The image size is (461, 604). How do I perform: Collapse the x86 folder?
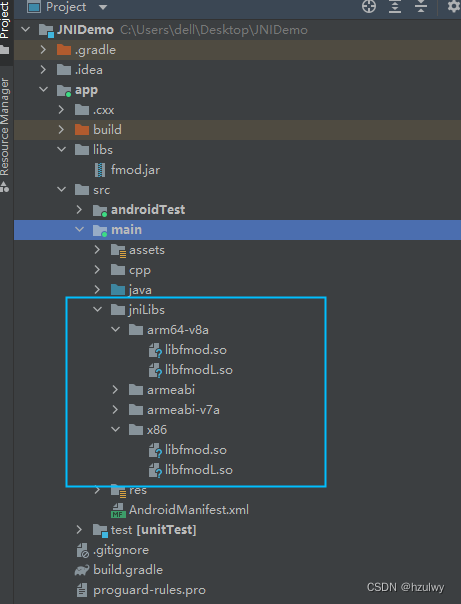116,429
